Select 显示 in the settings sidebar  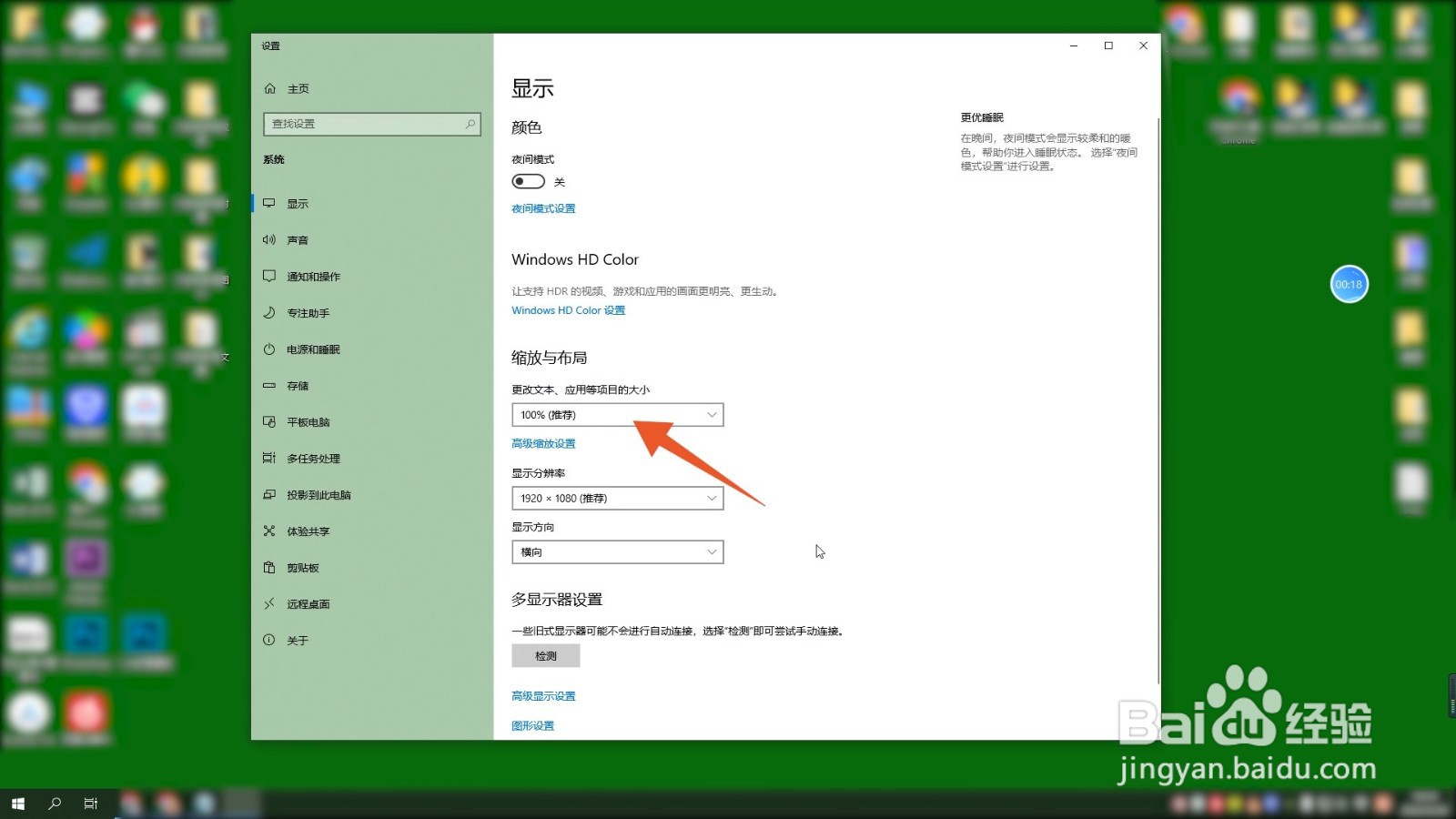pyautogui.click(x=372, y=204)
